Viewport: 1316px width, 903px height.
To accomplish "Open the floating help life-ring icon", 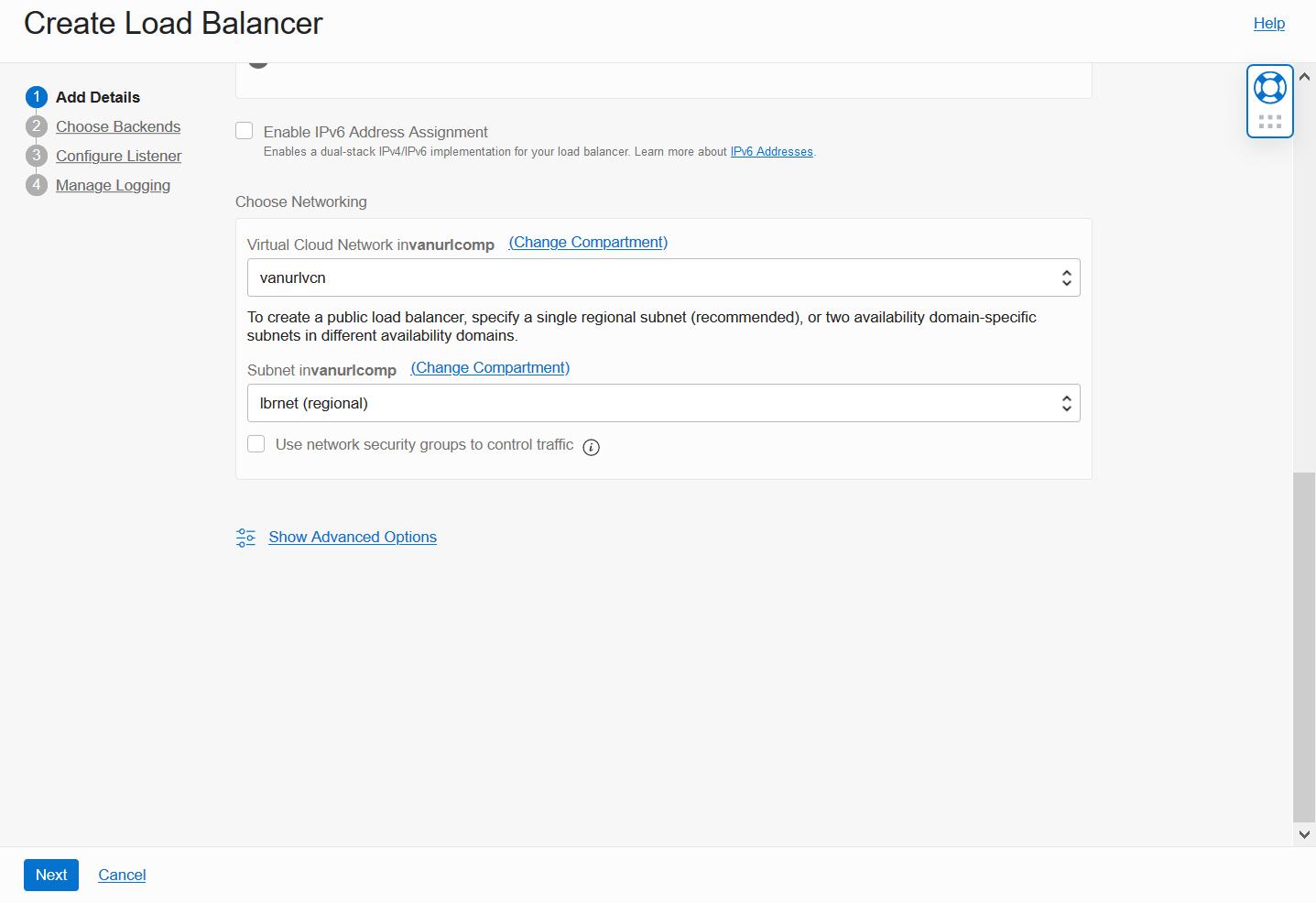I will click(1269, 88).
